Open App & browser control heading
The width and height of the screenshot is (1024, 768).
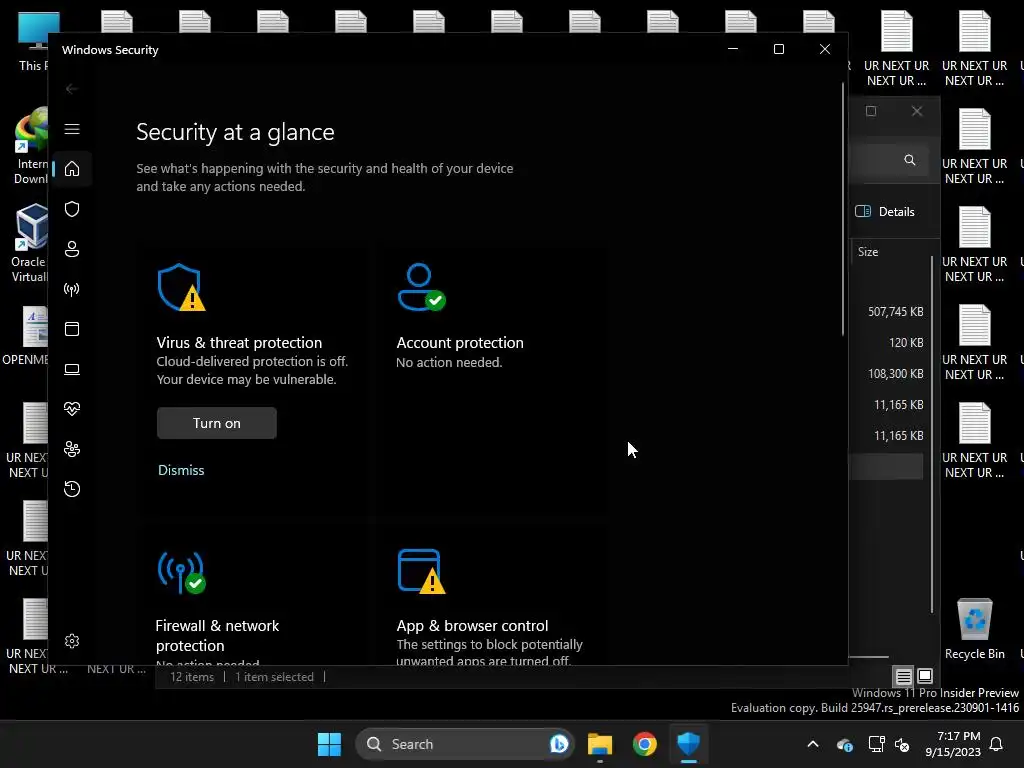coord(472,626)
